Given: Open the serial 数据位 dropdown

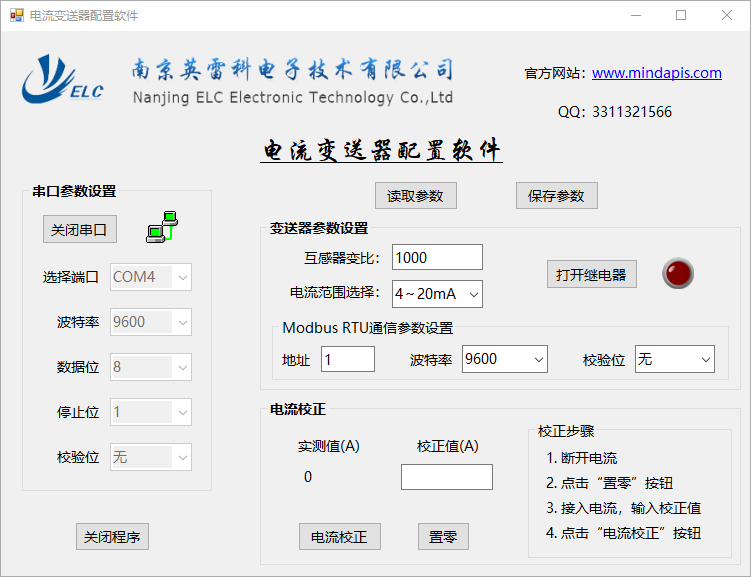Looking at the screenshot, I should [151, 367].
